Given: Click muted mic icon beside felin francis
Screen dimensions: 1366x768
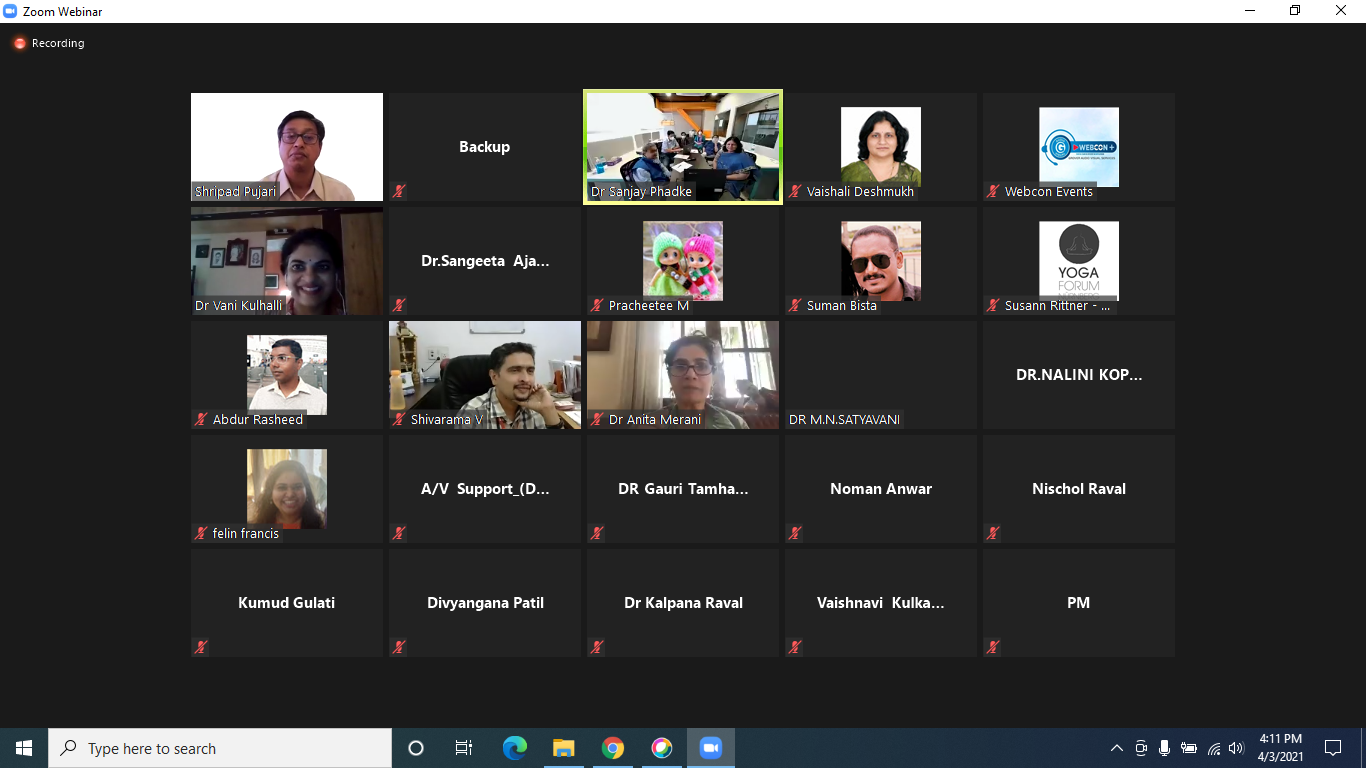Looking at the screenshot, I should pyautogui.click(x=201, y=533).
